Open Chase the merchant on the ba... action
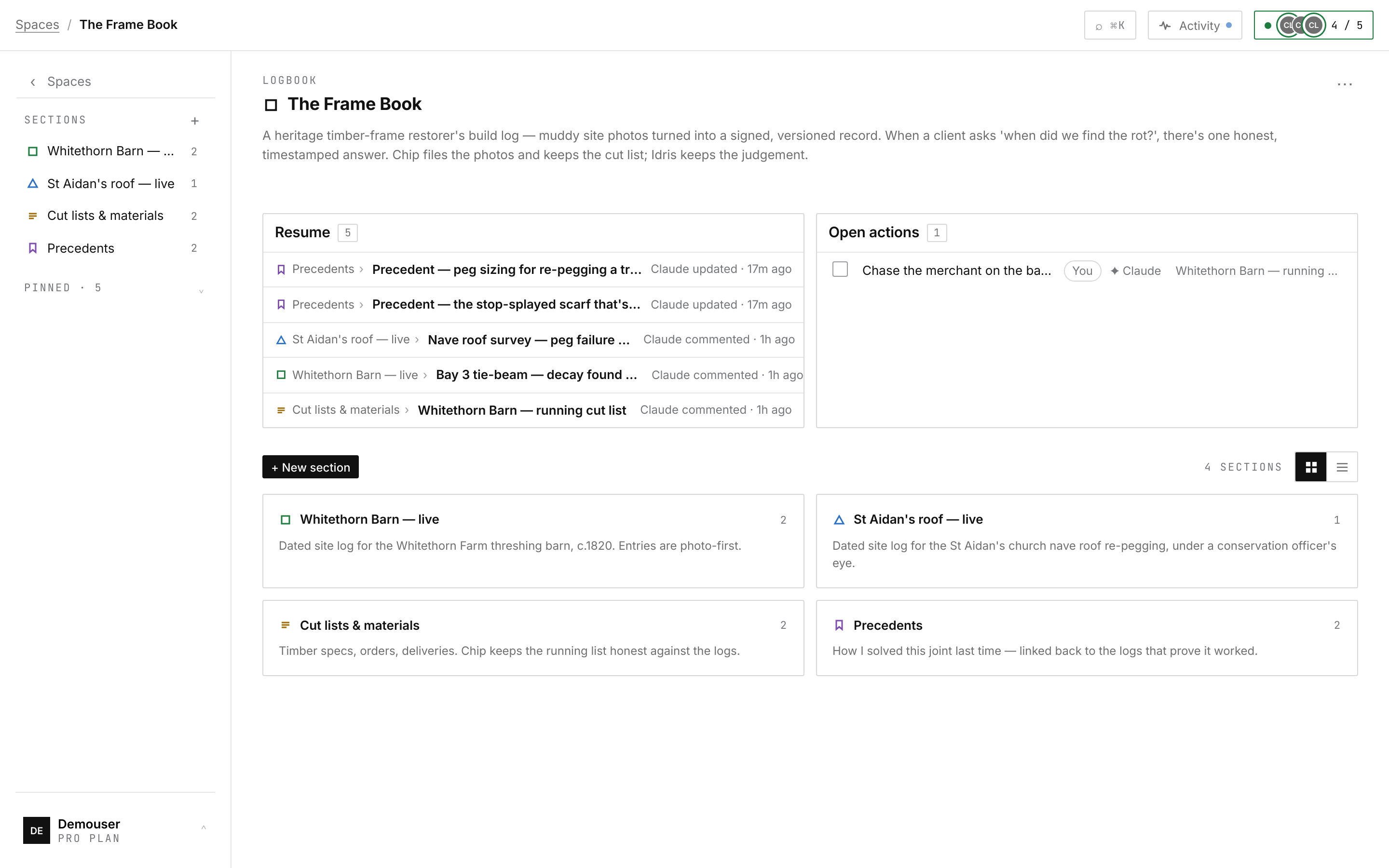This screenshot has height=868, width=1389. point(957,271)
